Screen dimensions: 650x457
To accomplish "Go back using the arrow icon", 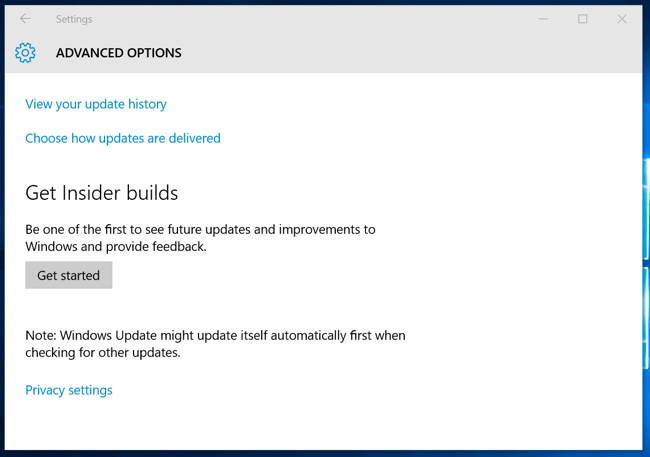I will [x=25, y=19].
